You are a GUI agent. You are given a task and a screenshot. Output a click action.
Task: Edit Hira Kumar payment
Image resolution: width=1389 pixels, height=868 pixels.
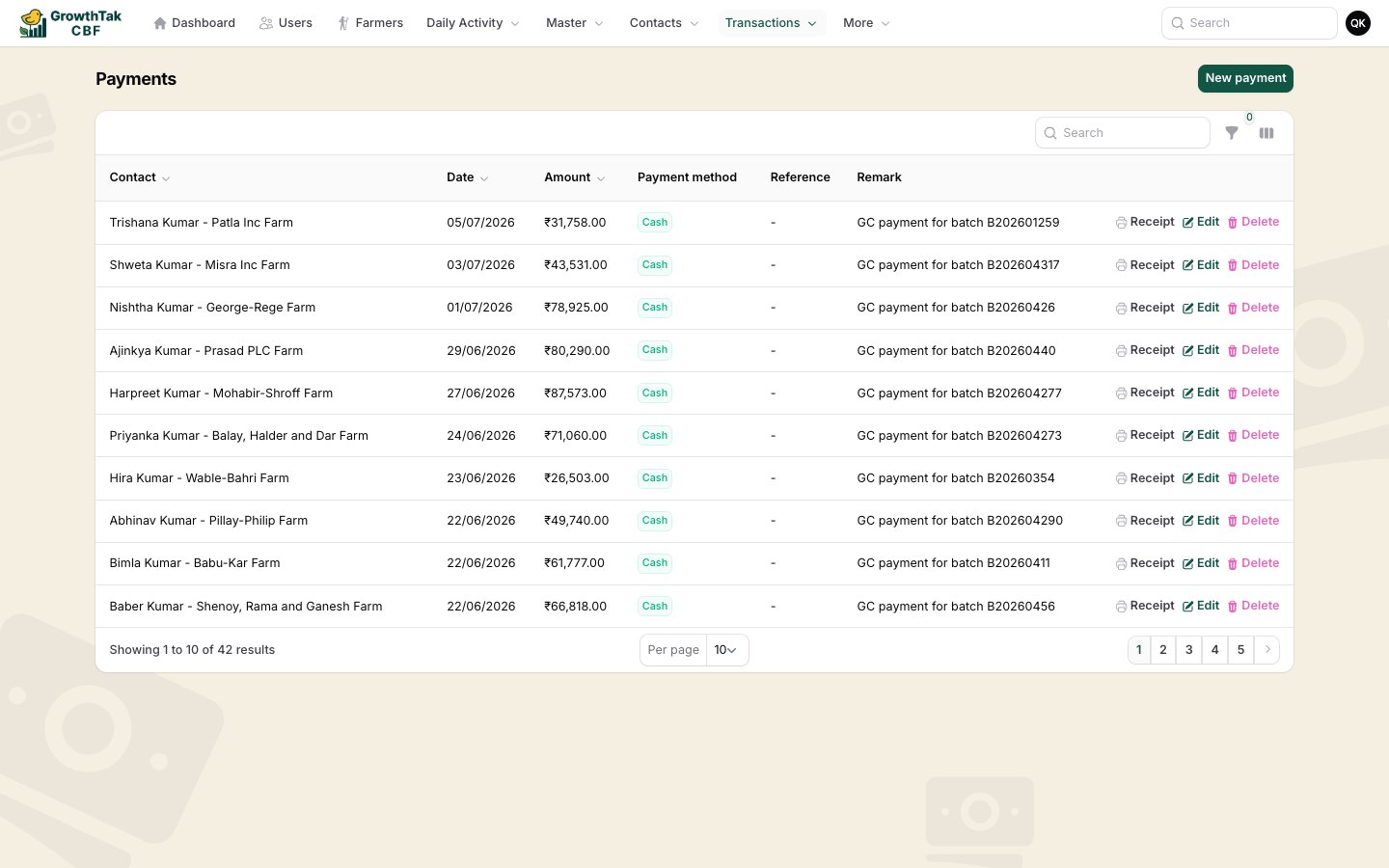[x=1201, y=478]
